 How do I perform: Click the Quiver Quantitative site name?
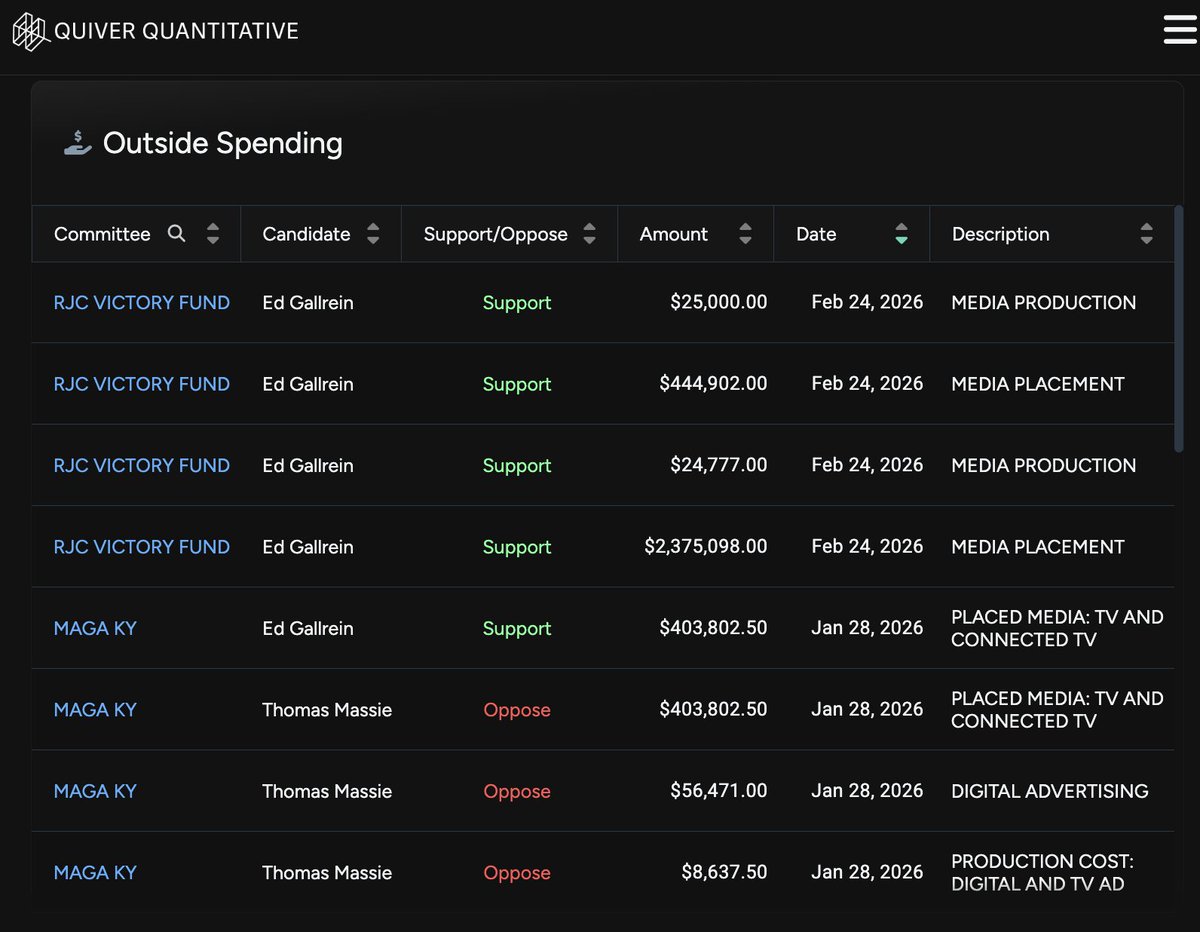pyautogui.click(x=176, y=31)
